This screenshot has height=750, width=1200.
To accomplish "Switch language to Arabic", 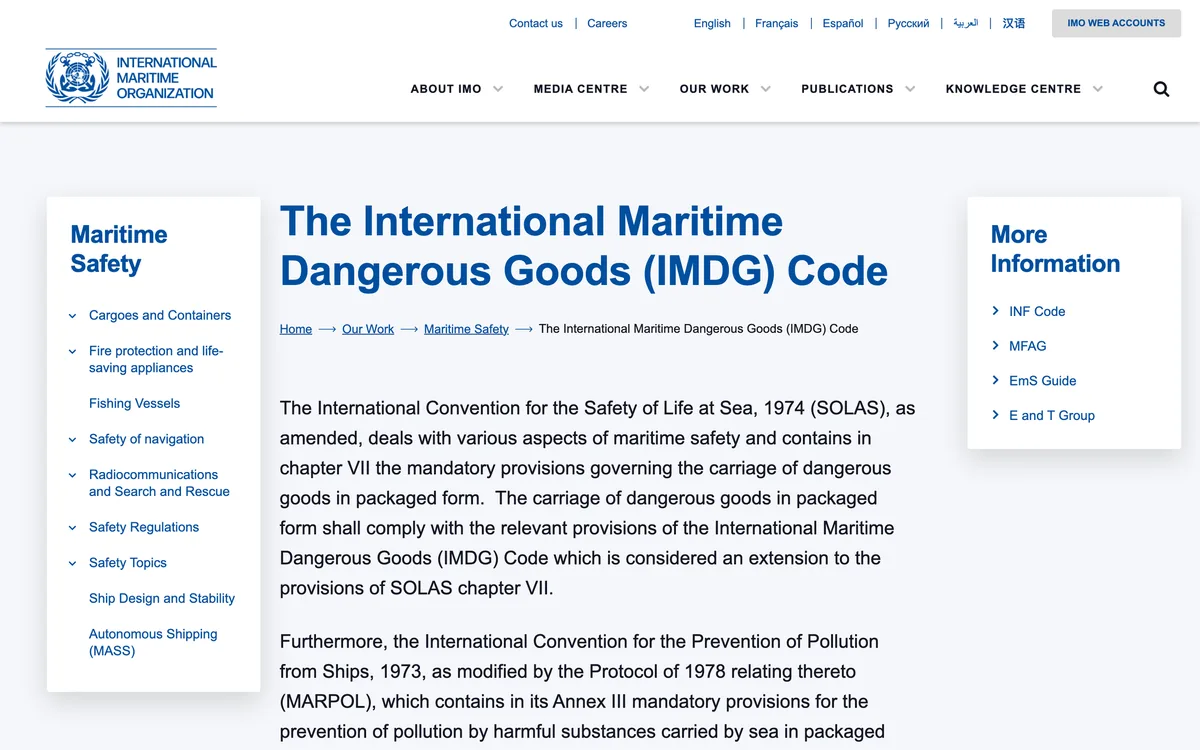I will [966, 23].
